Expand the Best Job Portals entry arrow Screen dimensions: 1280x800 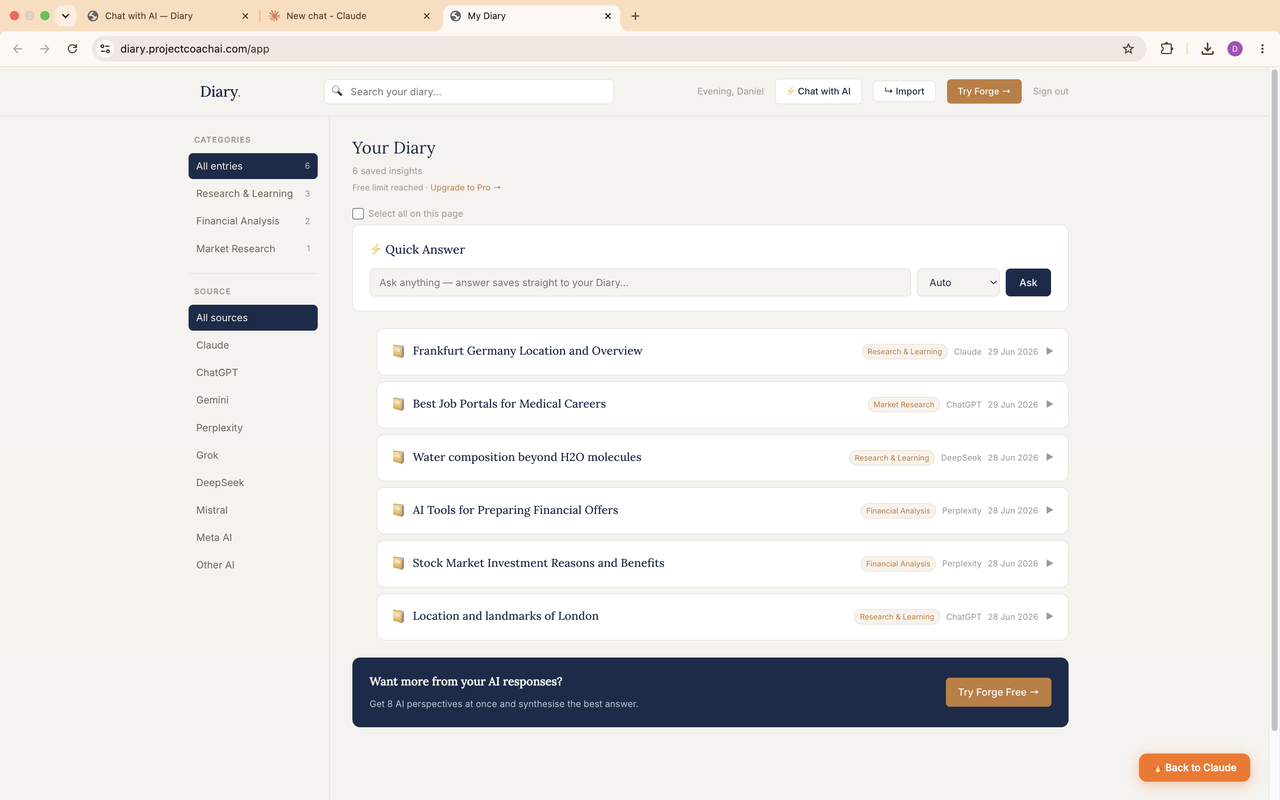coord(1049,404)
